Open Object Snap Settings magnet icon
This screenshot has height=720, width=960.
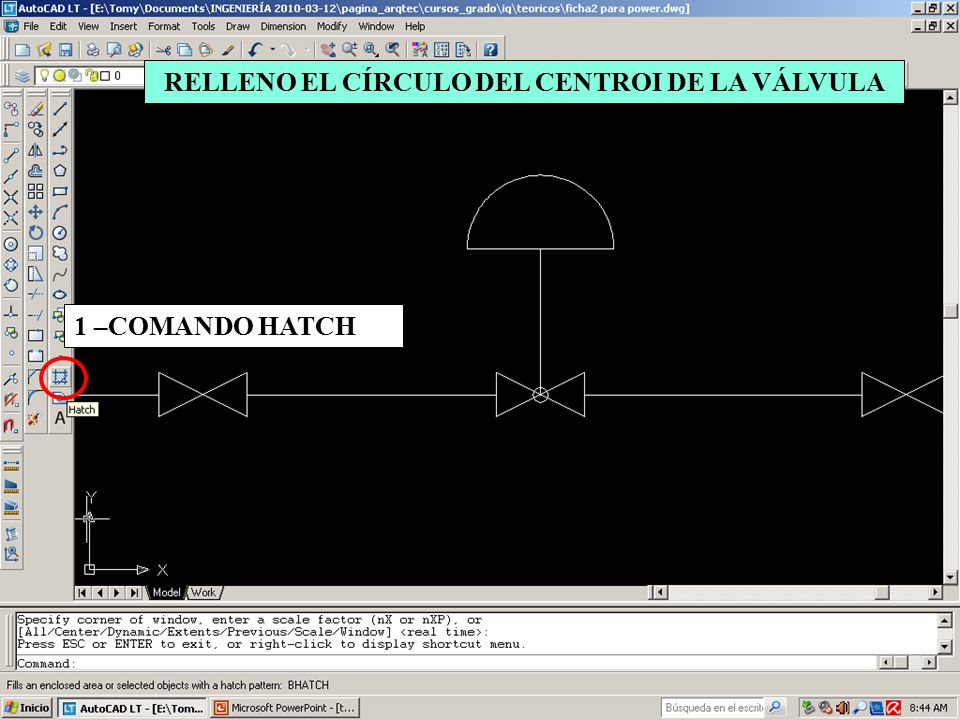coord(11,426)
